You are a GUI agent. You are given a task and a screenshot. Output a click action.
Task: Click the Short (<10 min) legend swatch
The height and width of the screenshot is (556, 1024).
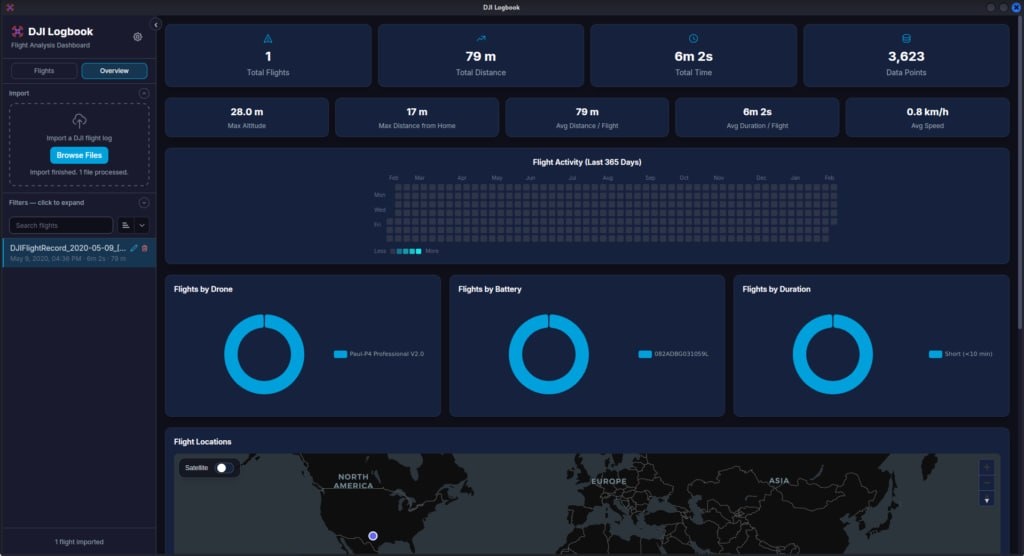[x=935, y=354]
